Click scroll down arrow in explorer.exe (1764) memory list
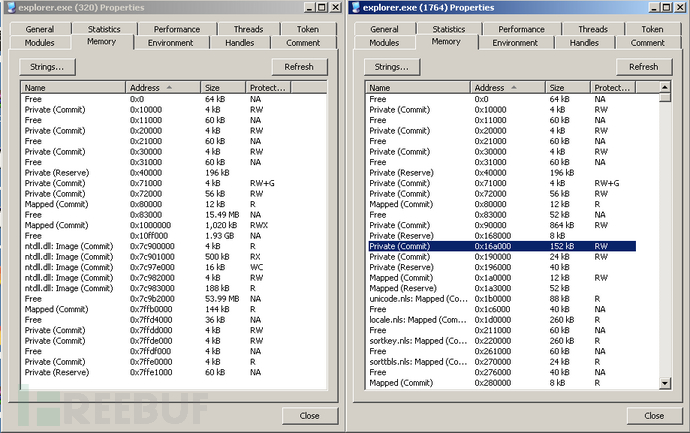 (x=665, y=384)
